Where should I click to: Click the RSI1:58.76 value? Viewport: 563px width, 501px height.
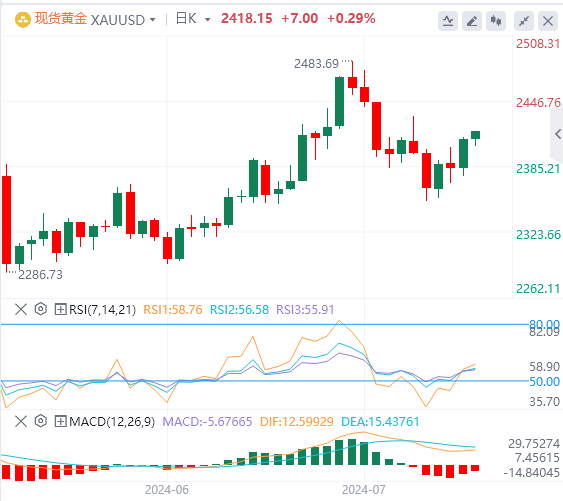tap(173, 310)
